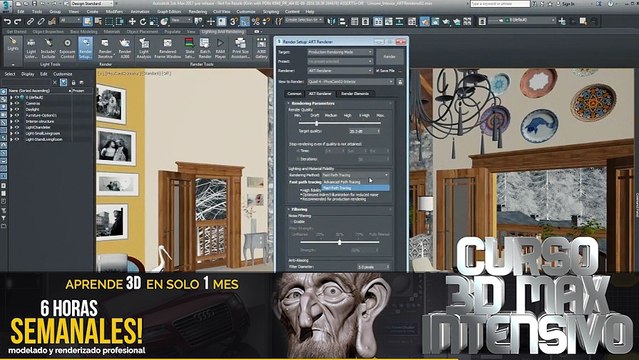Open the A360 Gallery
The width and height of the screenshot is (639, 360).
pyautogui.click(x=261, y=49)
